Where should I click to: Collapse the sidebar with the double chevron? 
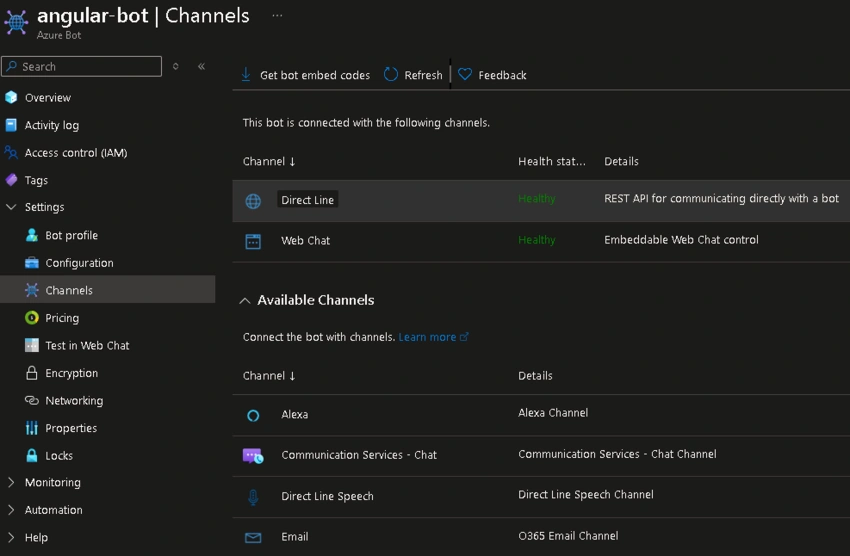coord(201,66)
